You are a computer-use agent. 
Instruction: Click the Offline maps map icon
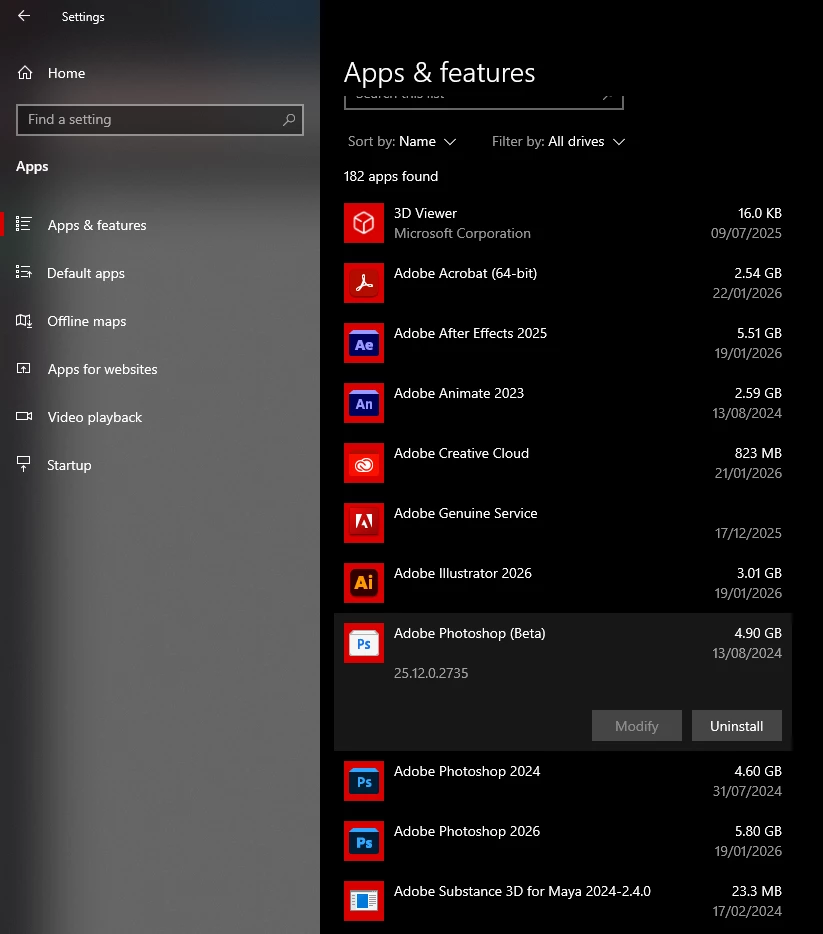coord(24,320)
